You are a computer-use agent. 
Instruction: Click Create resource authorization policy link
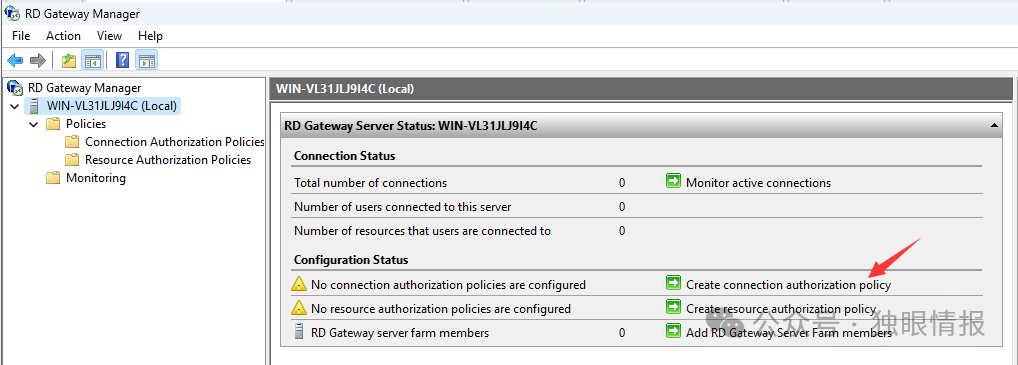pyautogui.click(x=781, y=308)
